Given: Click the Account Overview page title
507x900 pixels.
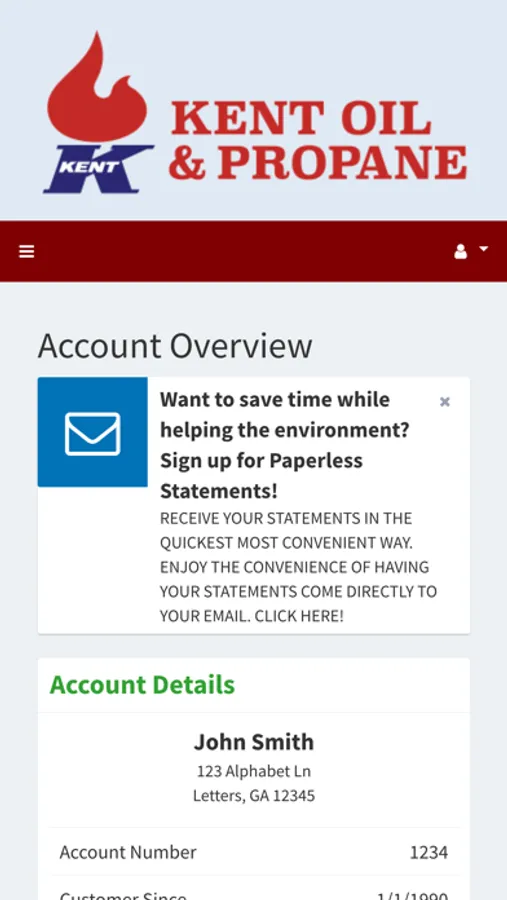Looking at the screenshot, I should pos(175,346).
